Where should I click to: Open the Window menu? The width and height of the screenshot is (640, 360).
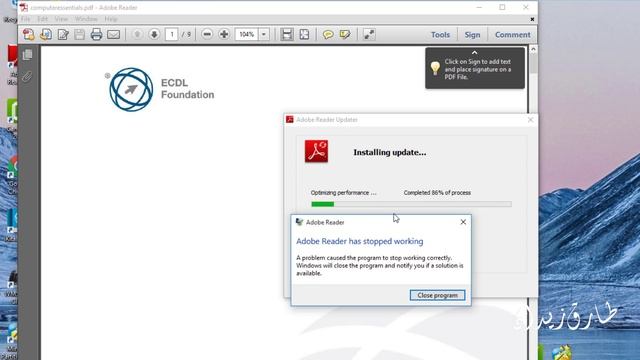pyautogui.click(x=86, y=19)
